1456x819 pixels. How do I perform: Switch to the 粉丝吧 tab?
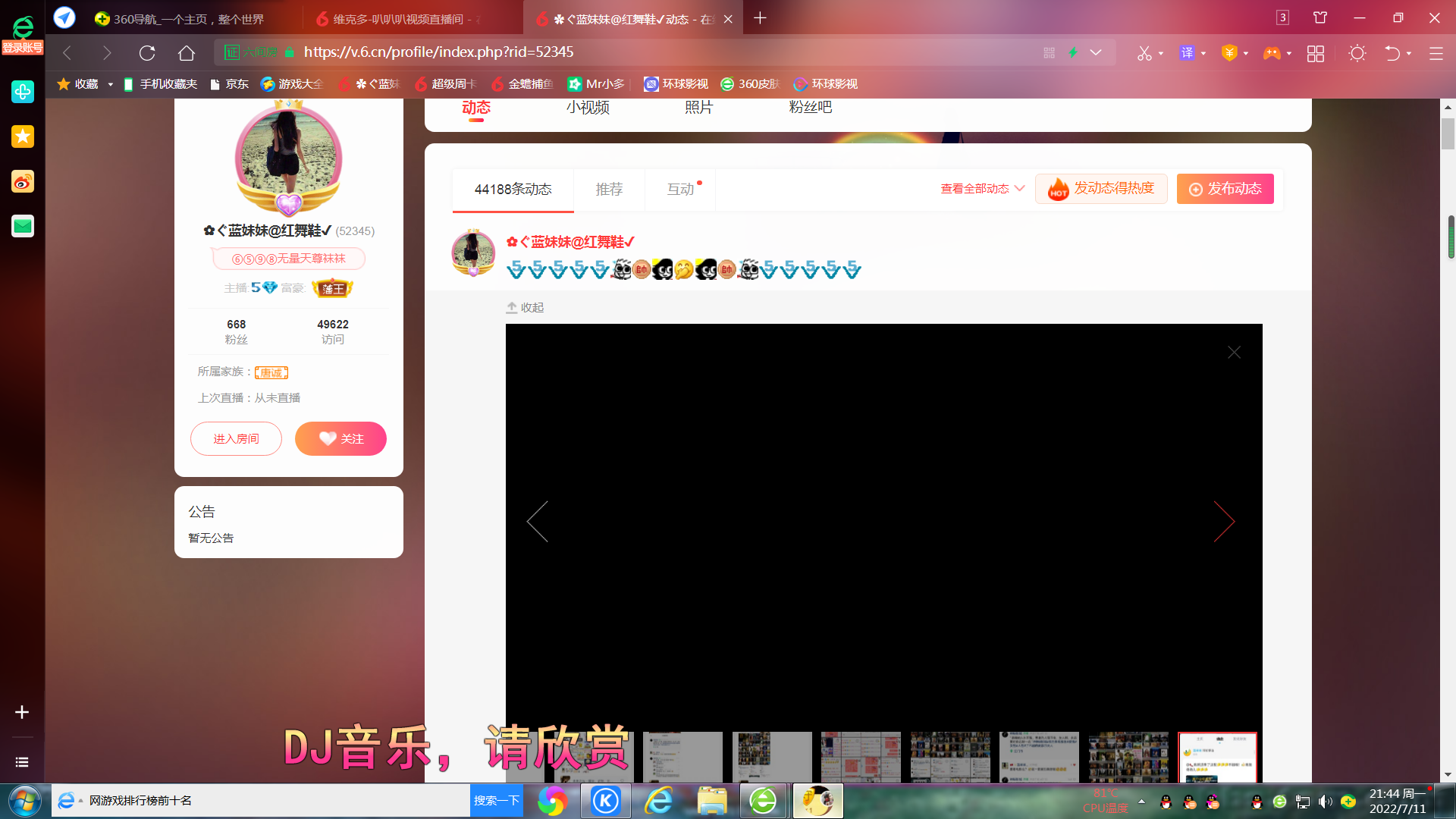coord(811,108)
